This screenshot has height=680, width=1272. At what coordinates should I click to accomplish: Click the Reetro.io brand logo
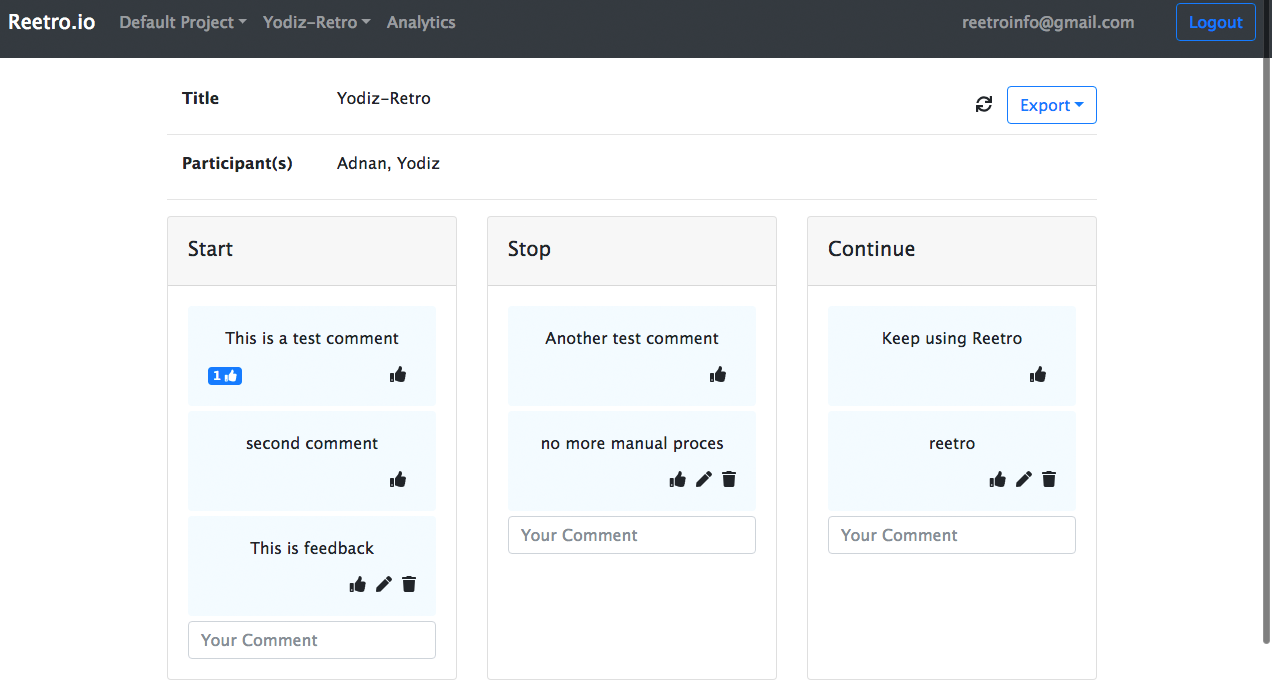pos(52,22)
